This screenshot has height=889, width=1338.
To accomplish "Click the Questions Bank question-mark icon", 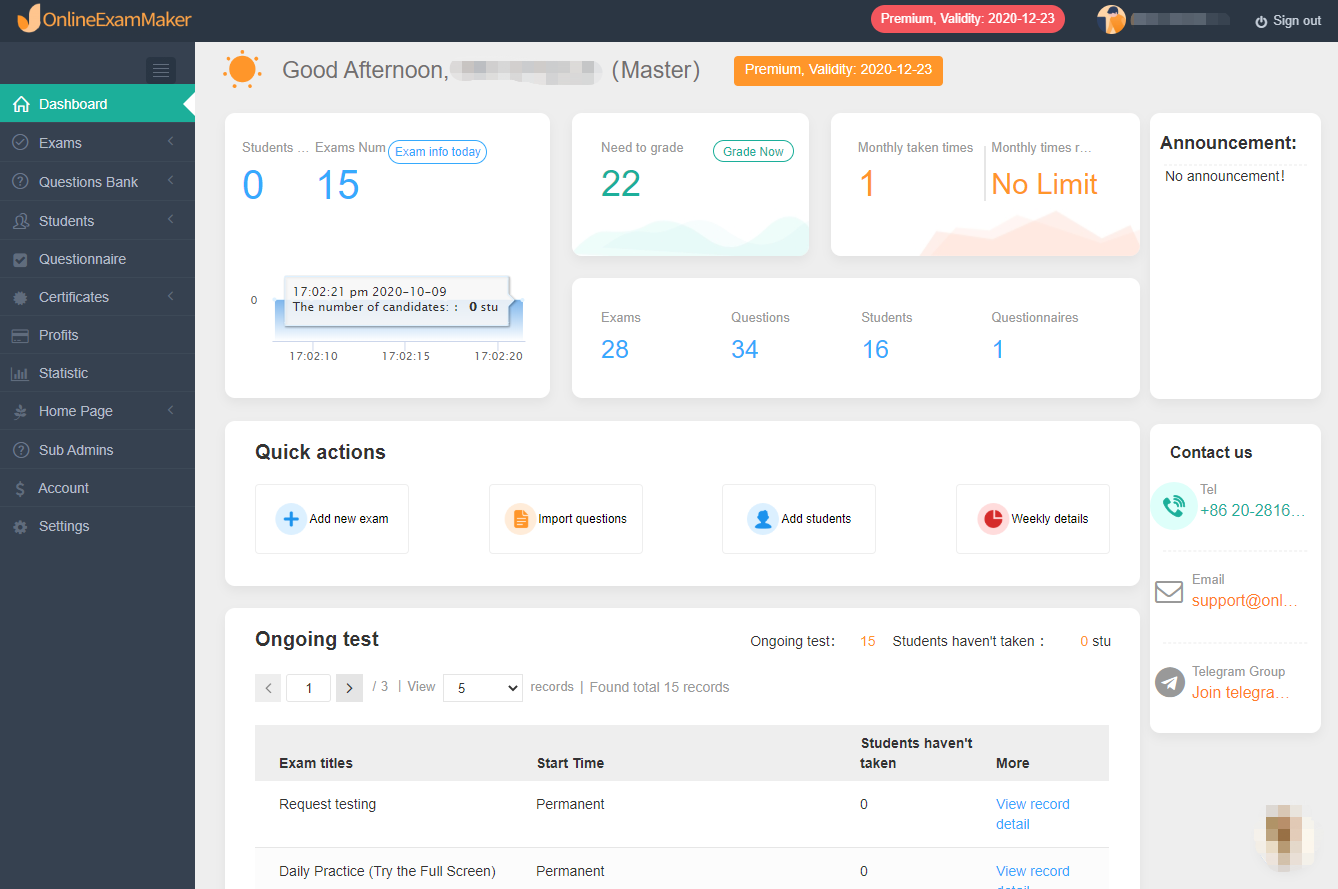I will click(20, 182).
